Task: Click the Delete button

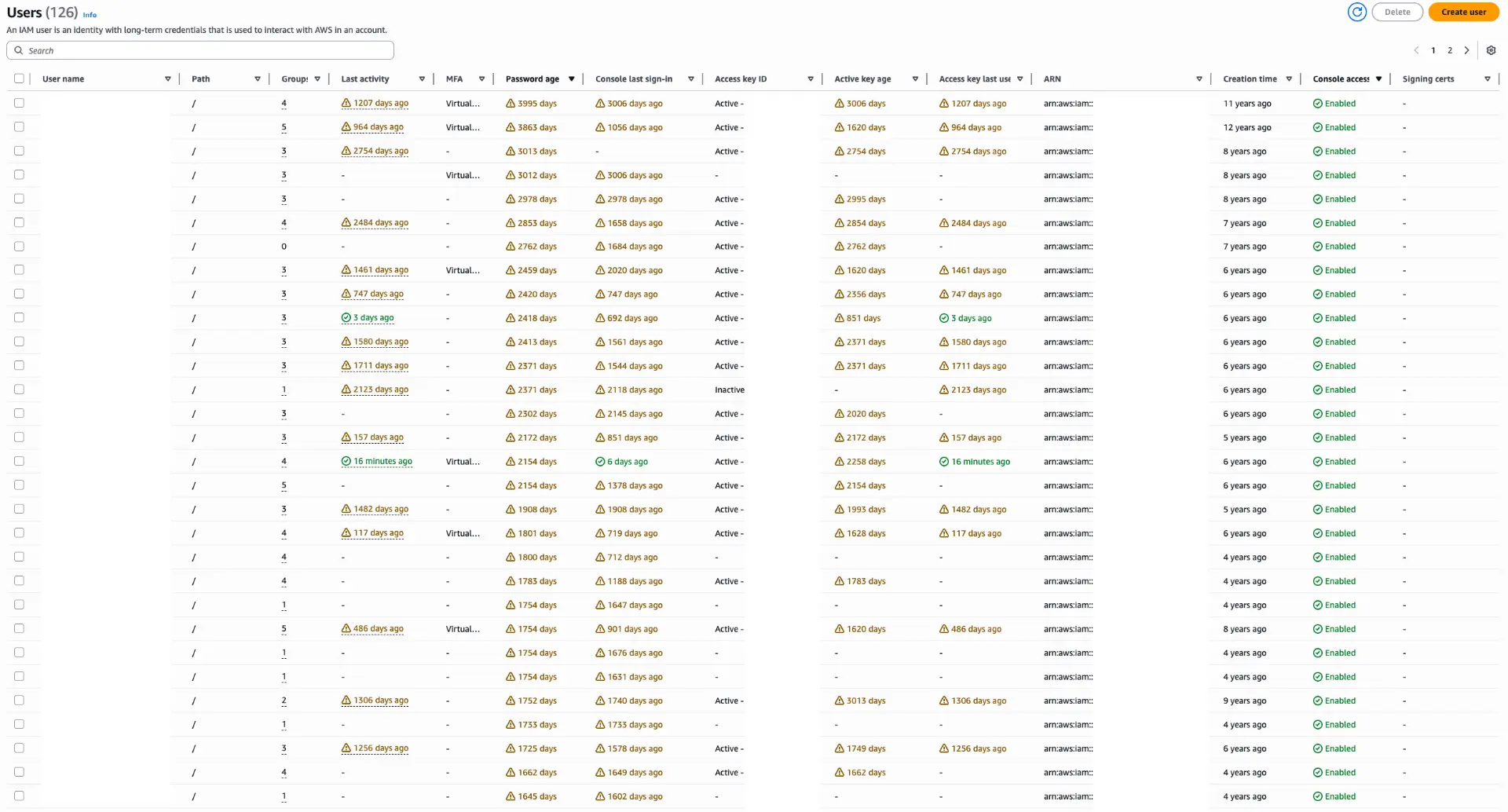Action: (x=1396, y=12)
